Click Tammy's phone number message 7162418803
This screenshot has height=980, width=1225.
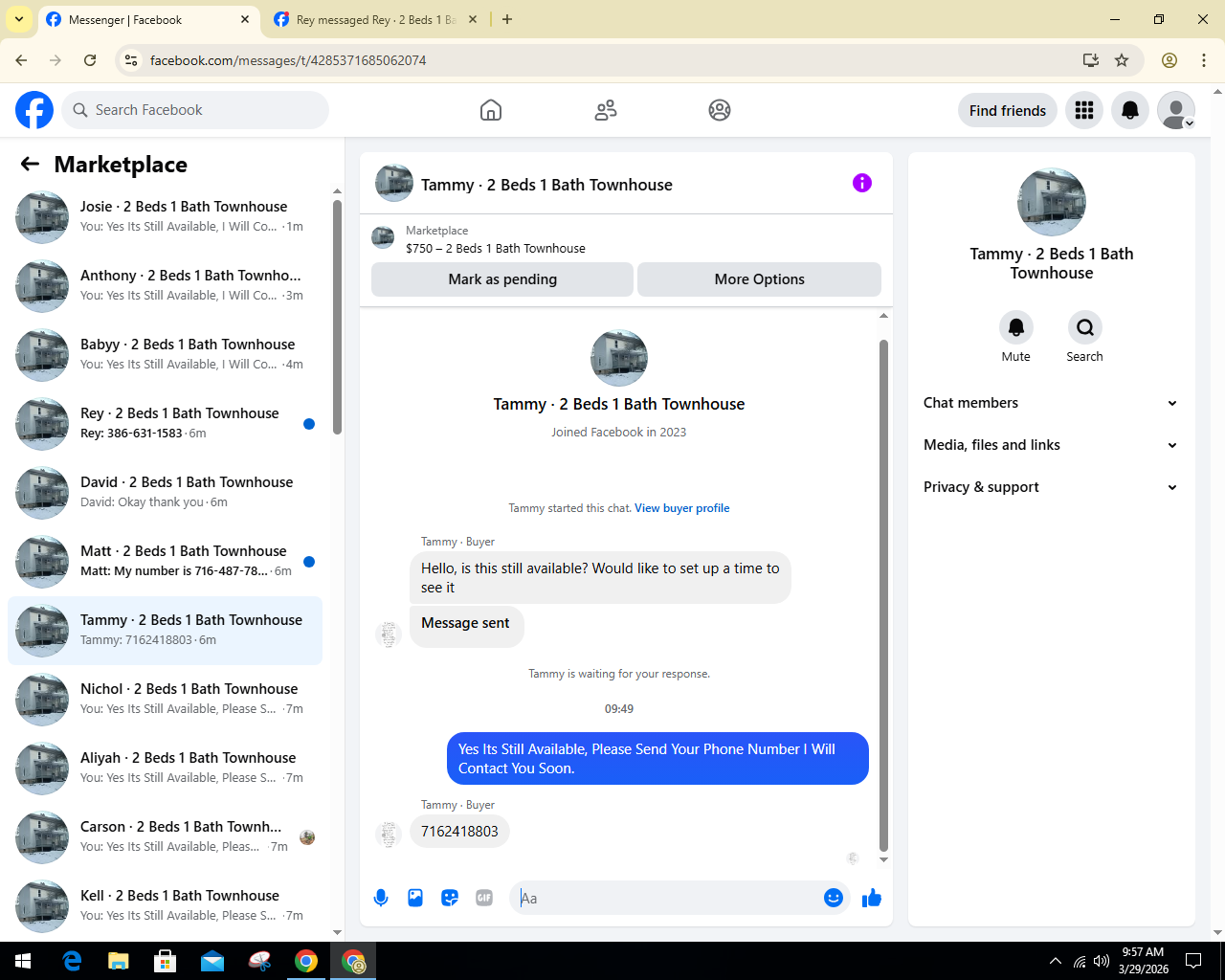point(459,832)
